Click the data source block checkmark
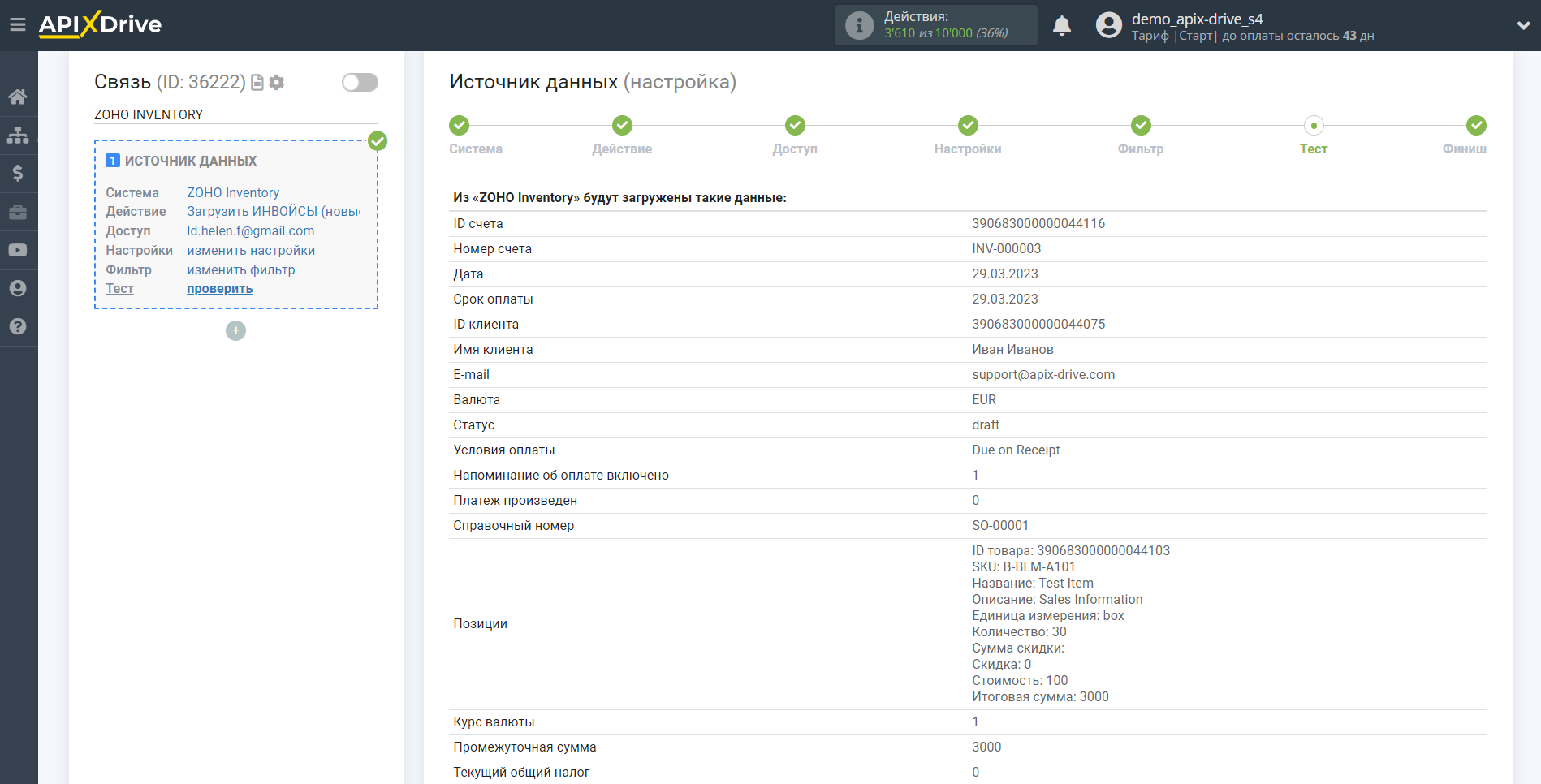1541x784 pixels. pos(378,140)
